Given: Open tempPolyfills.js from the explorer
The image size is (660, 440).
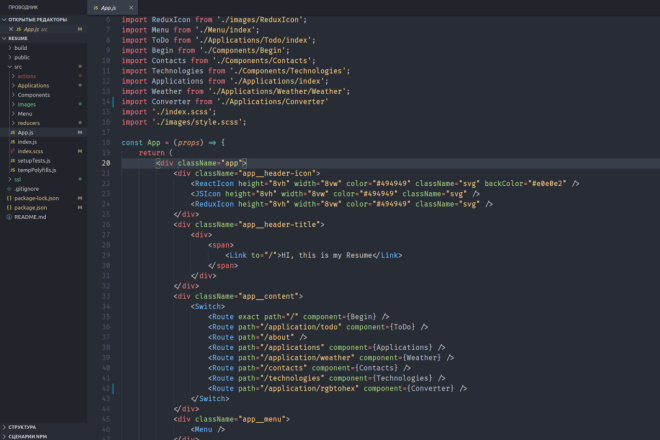Looking at the screenshot, I should click(x=37, y=170).
